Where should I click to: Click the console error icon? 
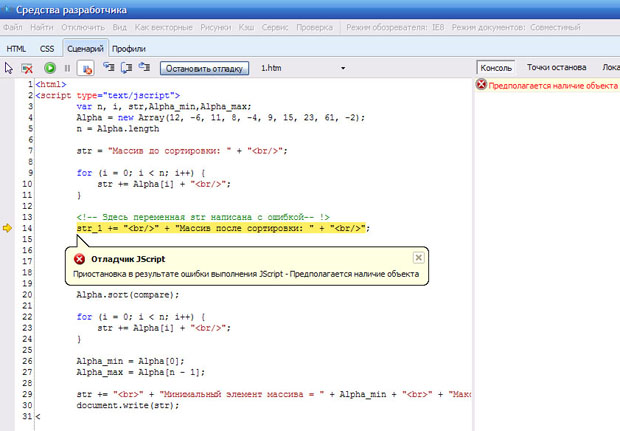(x=481, y=84)
